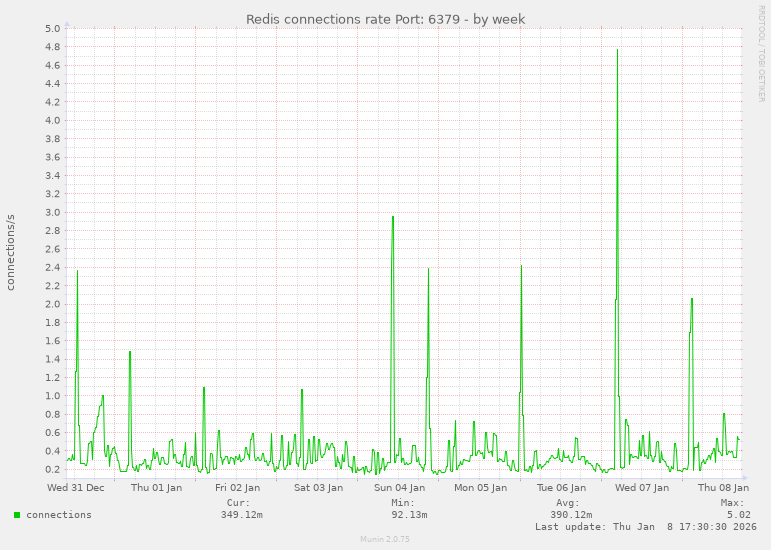Click the 'Mon 05 Jan' x-axis label
Image resolution: width=771 pixels, height=550 pixels.
tap(480, 488)
